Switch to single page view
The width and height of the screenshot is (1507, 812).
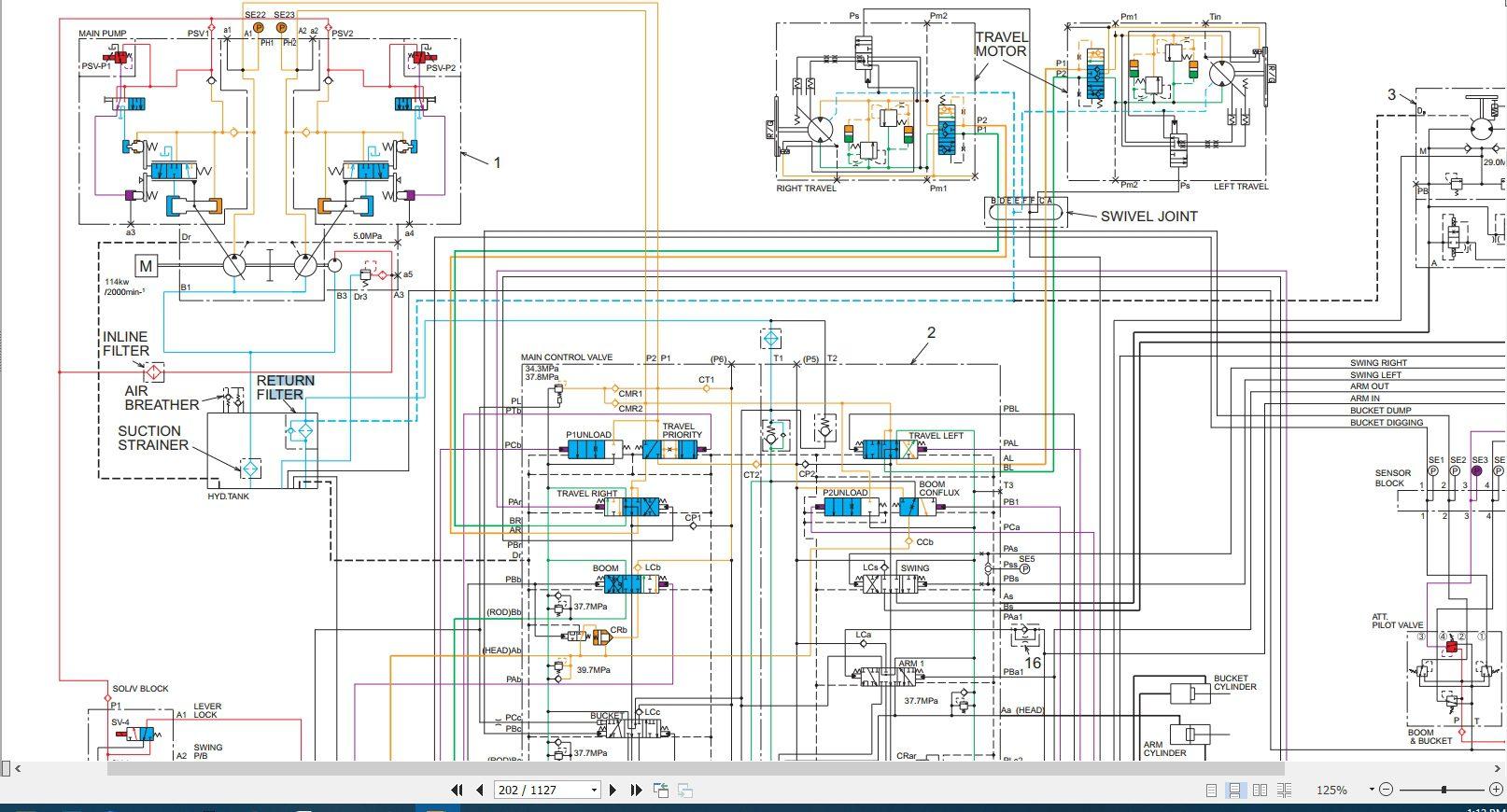(x=1211, y=790)
